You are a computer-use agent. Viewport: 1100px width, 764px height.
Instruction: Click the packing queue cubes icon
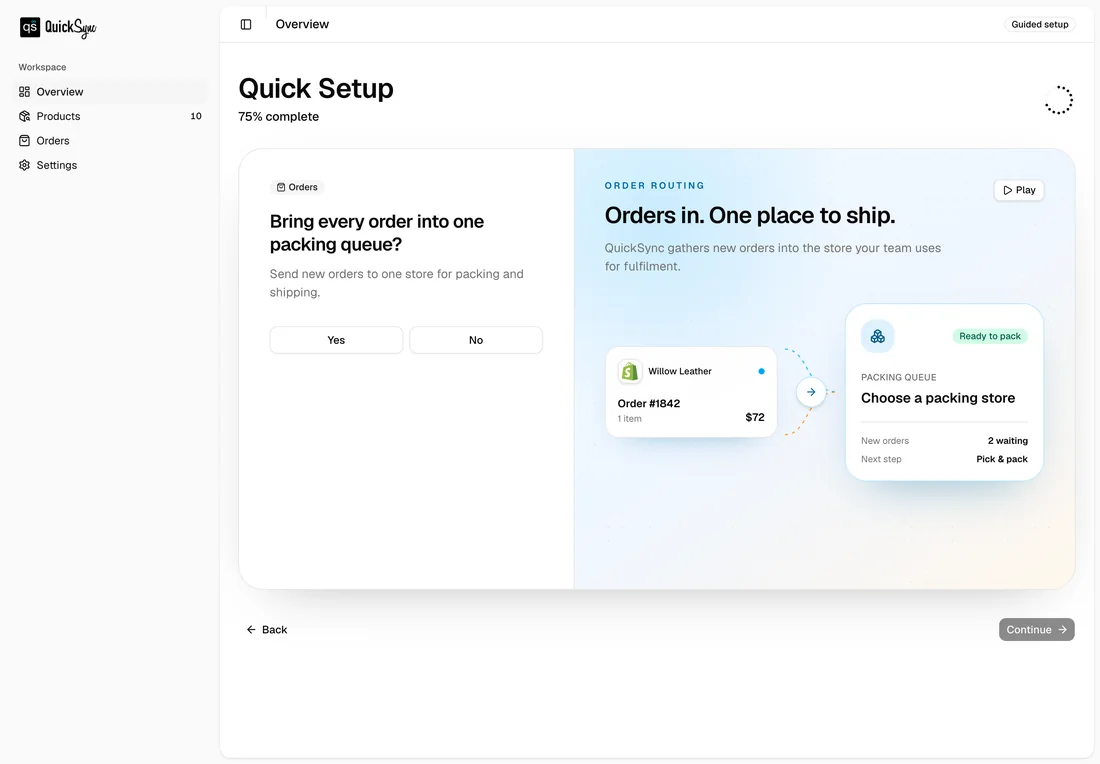(x=878, y=337)
